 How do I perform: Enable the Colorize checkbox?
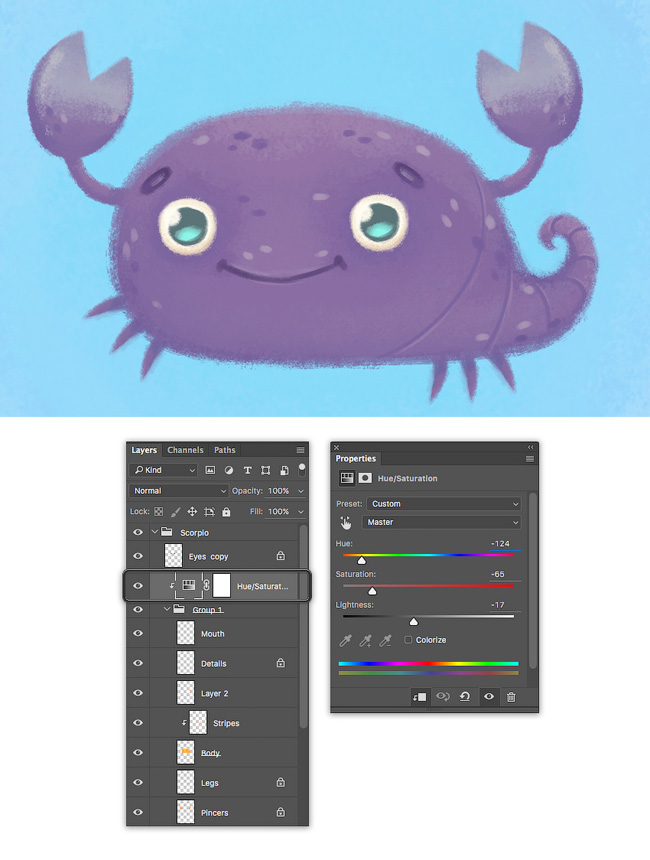coord(408,640)
